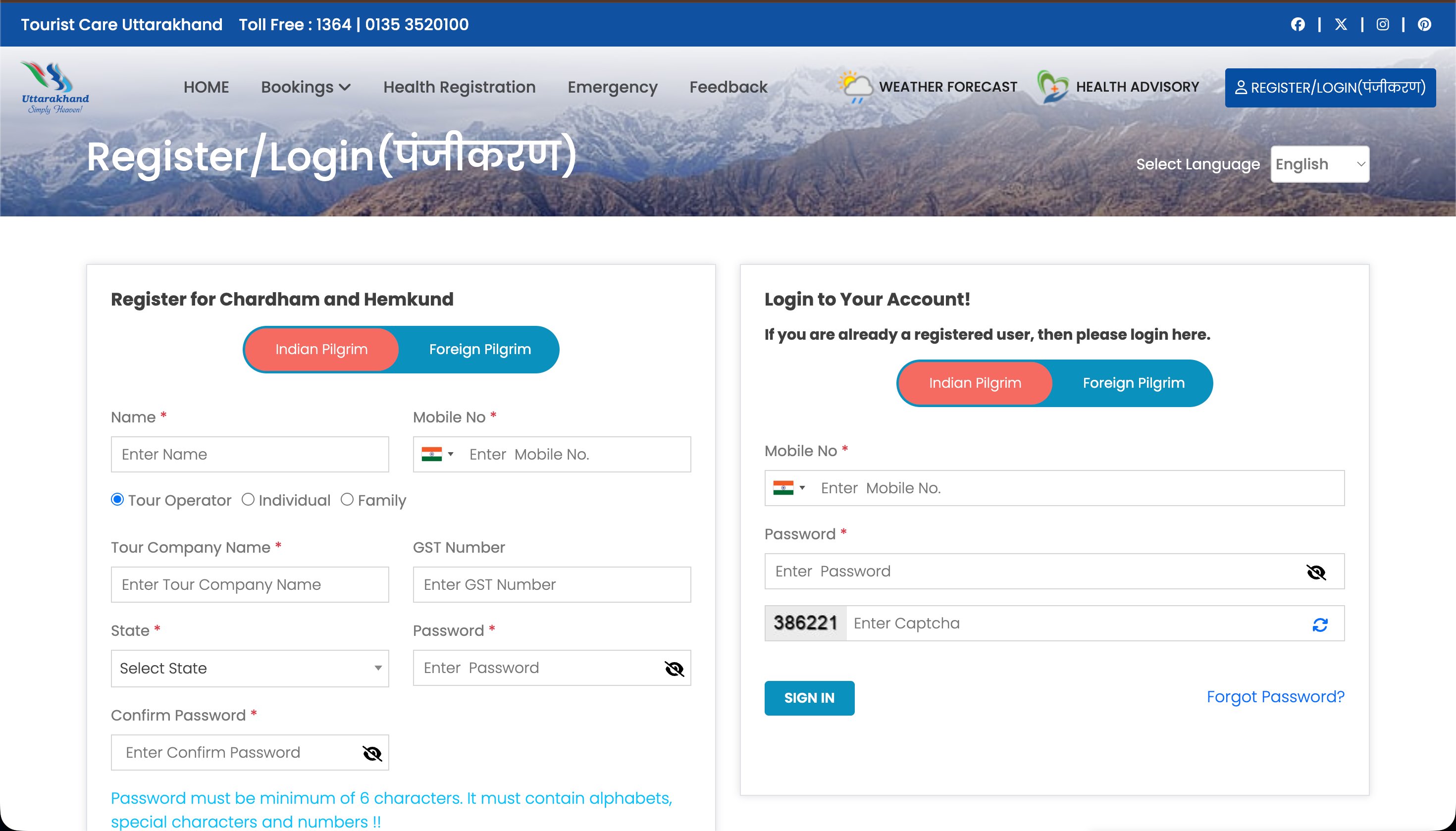Viewport: 1456px width, 831px height.
Task: Click the SIGN IN button
Action: coord(809,698)
